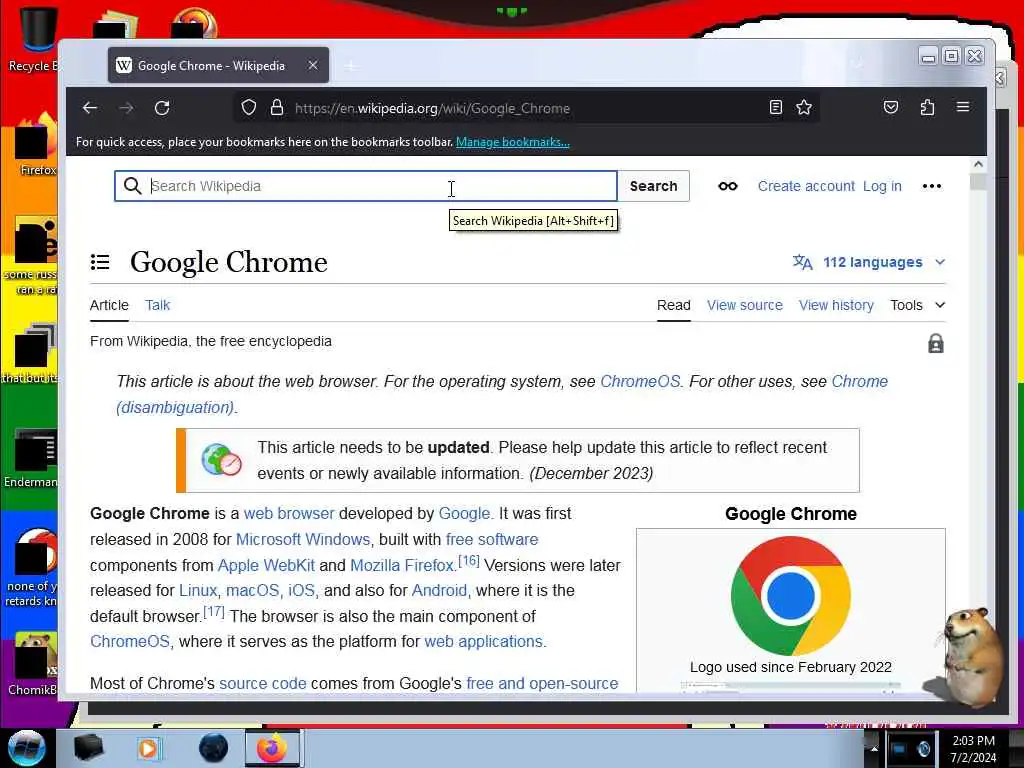1024x768 pixels.
Task: Open Firefox hamburger application menu
Action: [963, 107]
